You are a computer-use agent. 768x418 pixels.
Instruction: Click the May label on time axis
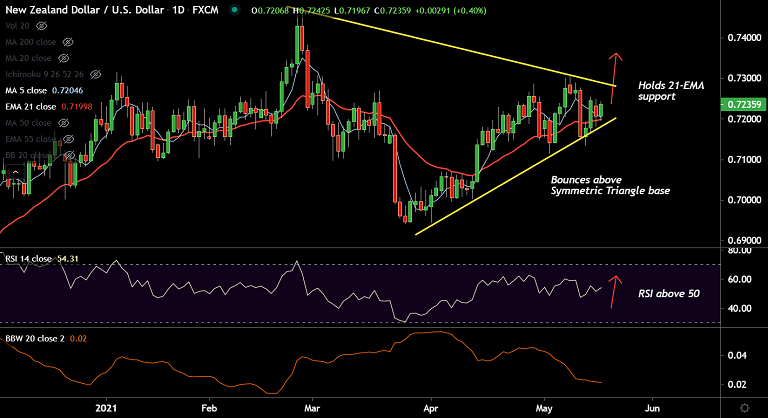point(544,408)
